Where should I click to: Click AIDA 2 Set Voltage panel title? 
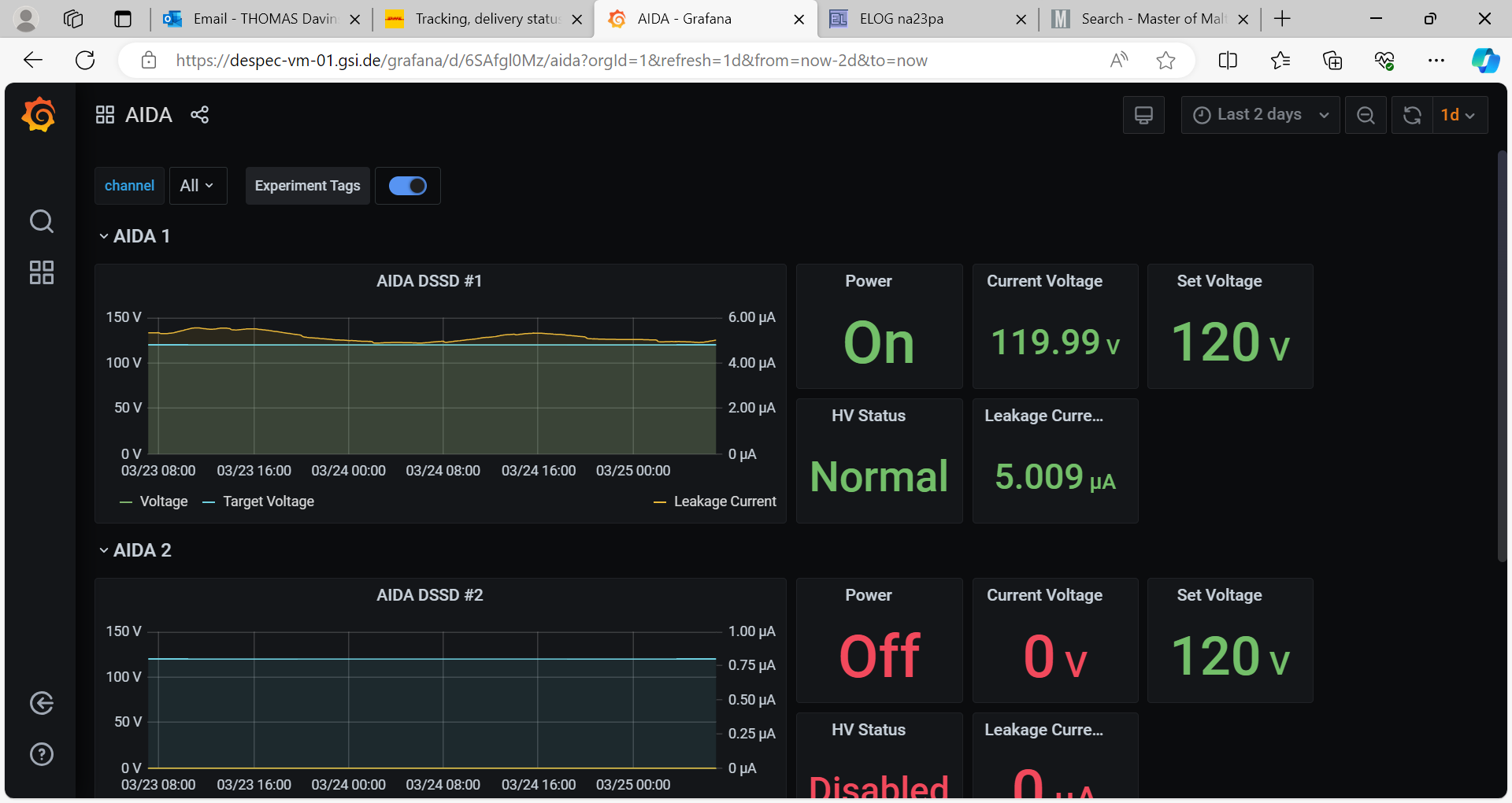(1219, 595)
